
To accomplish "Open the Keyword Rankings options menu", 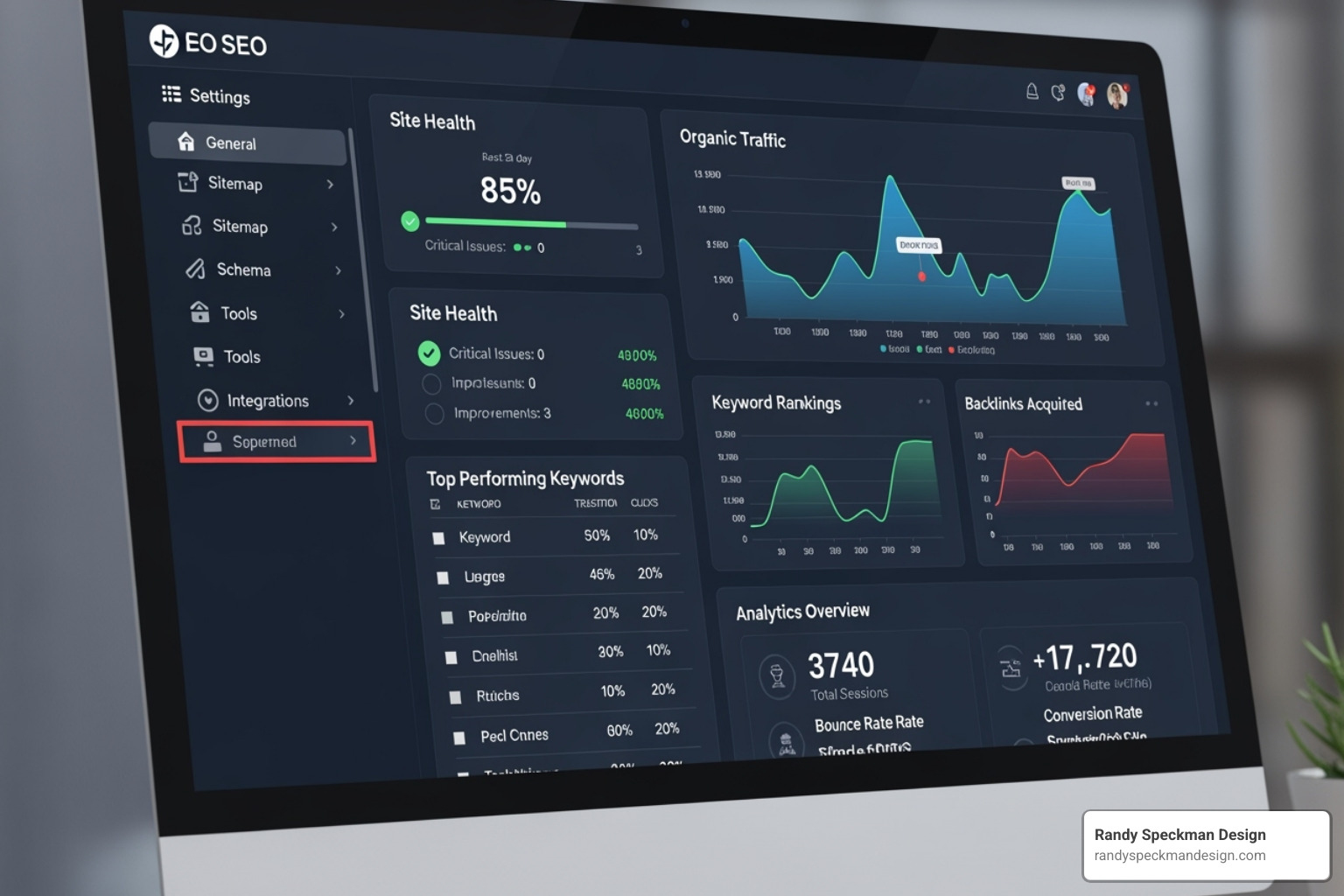I will [x=925, y=402].
